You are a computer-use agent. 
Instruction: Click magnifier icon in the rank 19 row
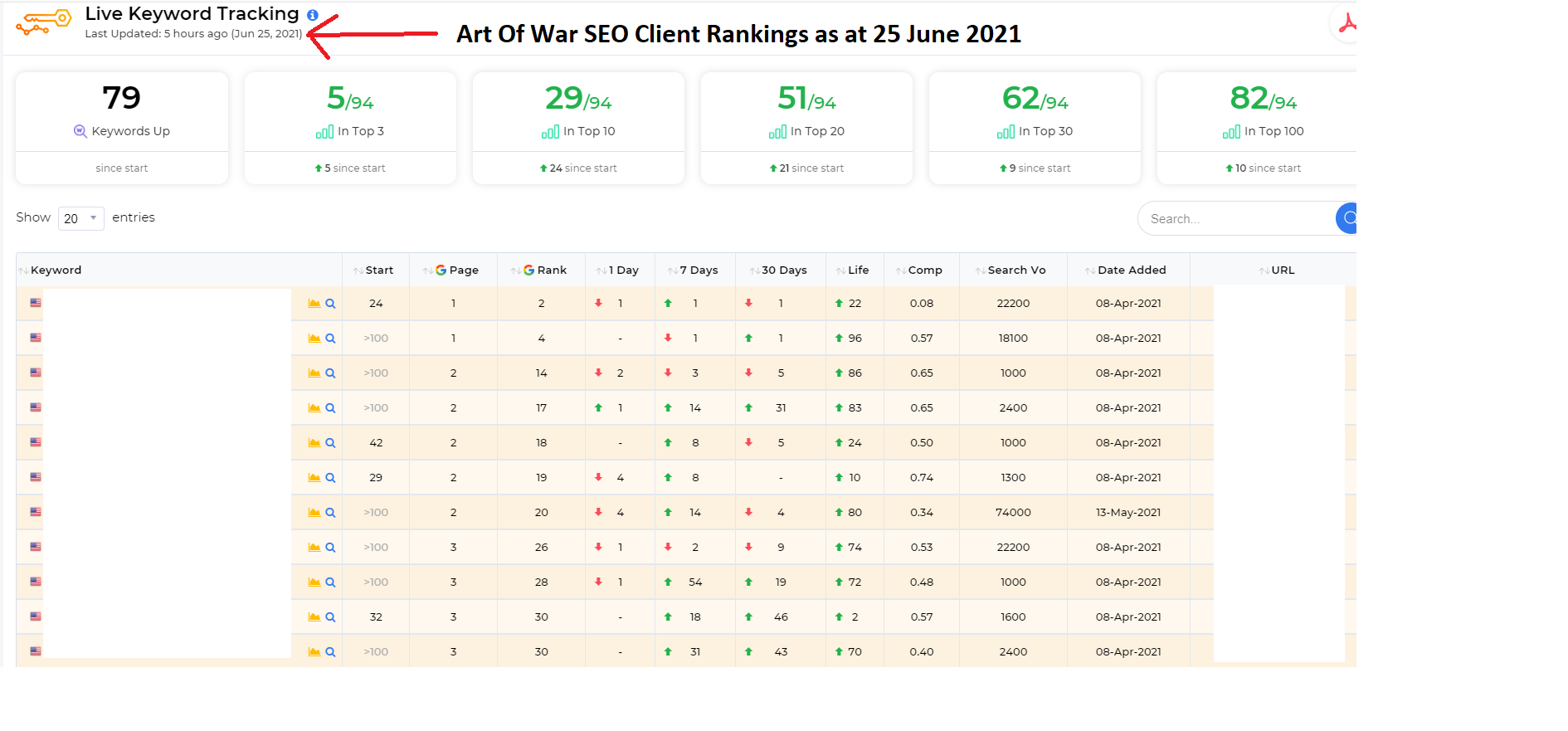[330, 478]
